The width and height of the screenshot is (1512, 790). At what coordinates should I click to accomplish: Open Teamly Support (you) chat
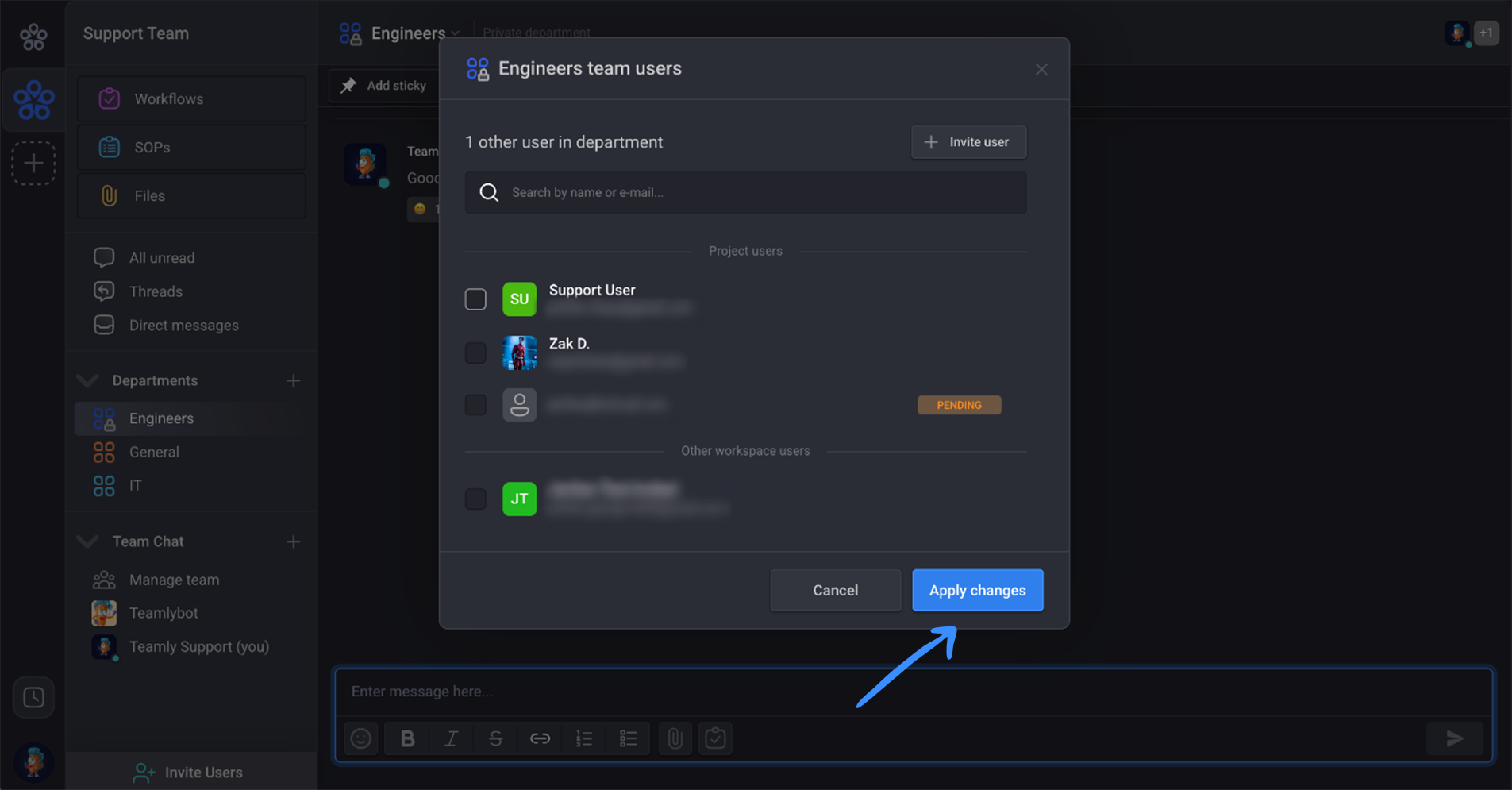(x=198, y=647)
